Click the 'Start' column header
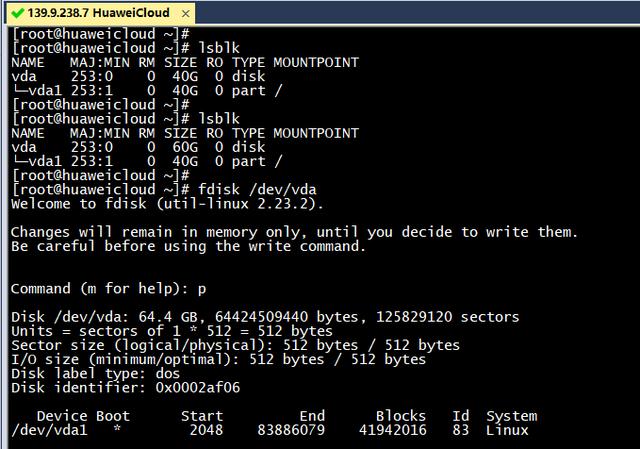The image size is (640, 449). [202, 416]
